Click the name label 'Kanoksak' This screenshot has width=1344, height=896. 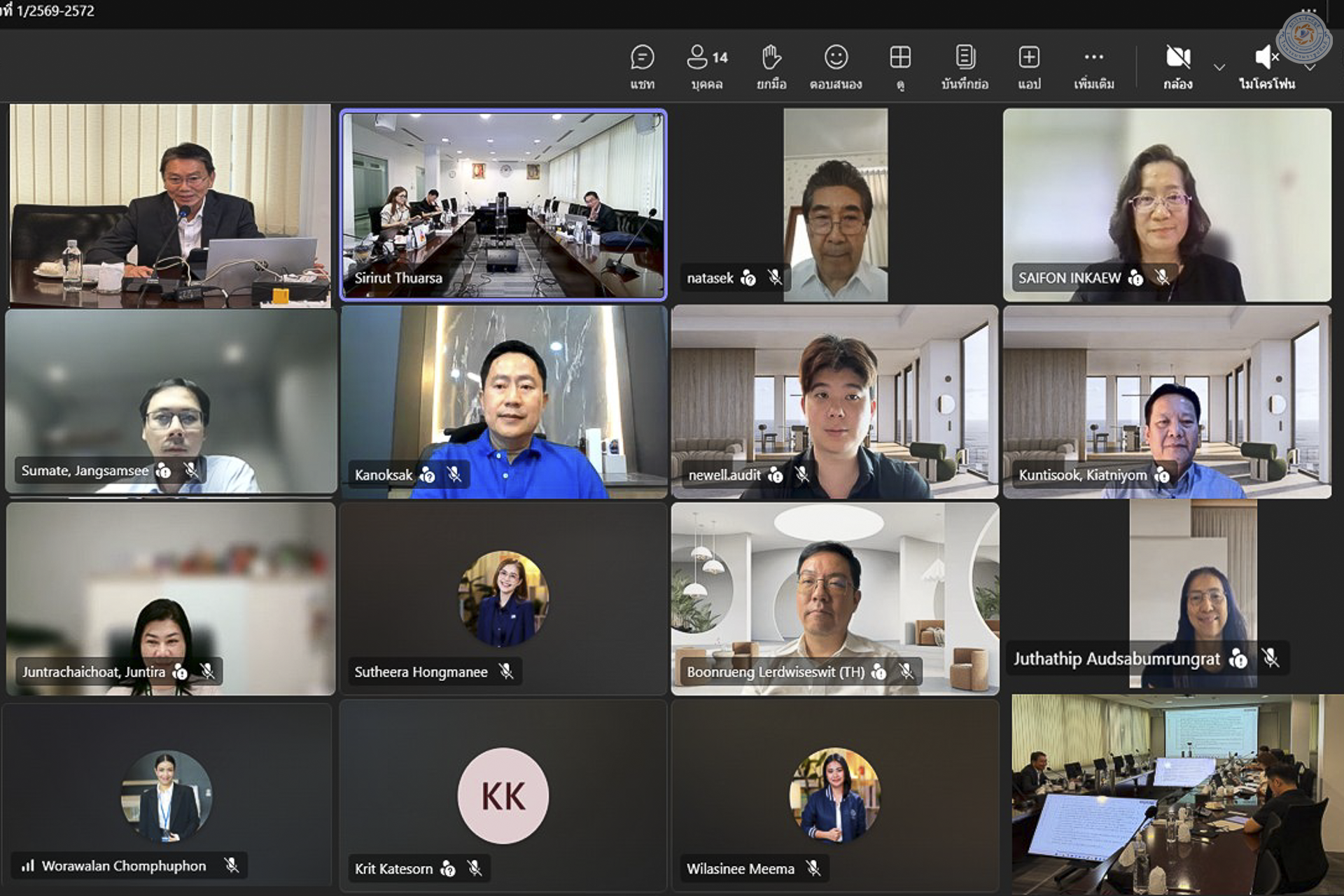pyautogui.click(x=384, y=475)
